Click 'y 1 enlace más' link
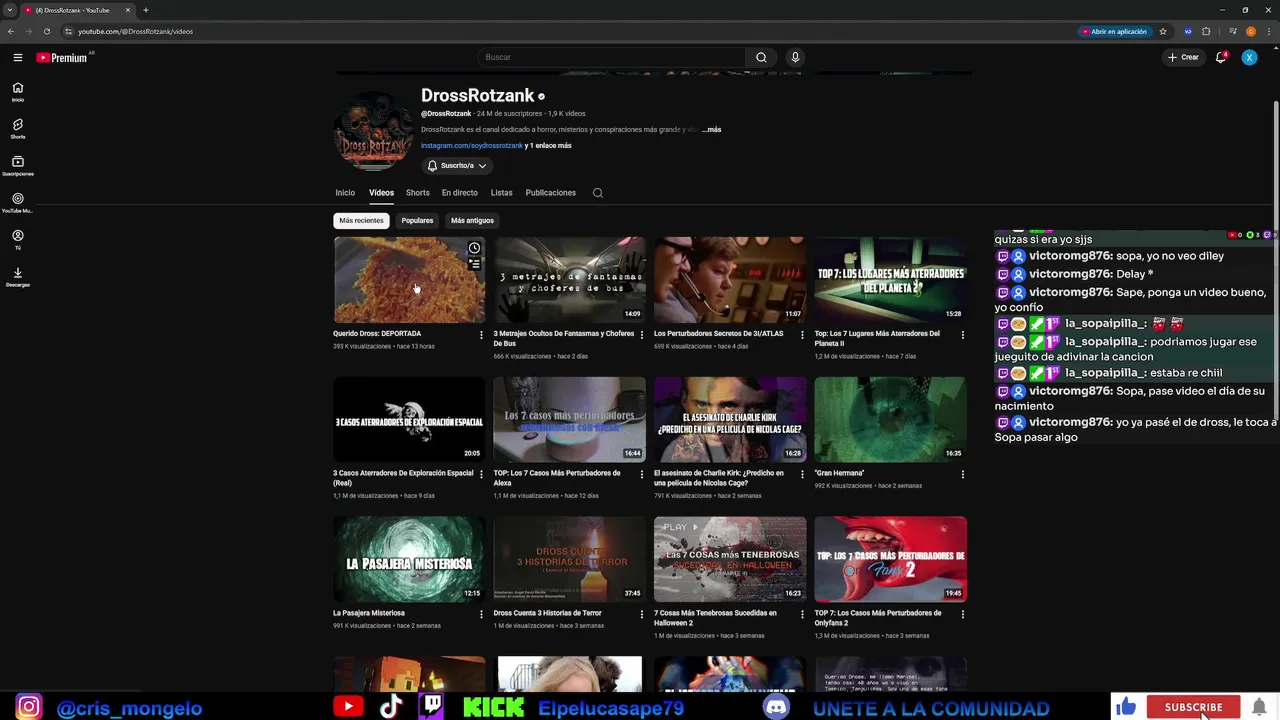 [x=548, y=146]
